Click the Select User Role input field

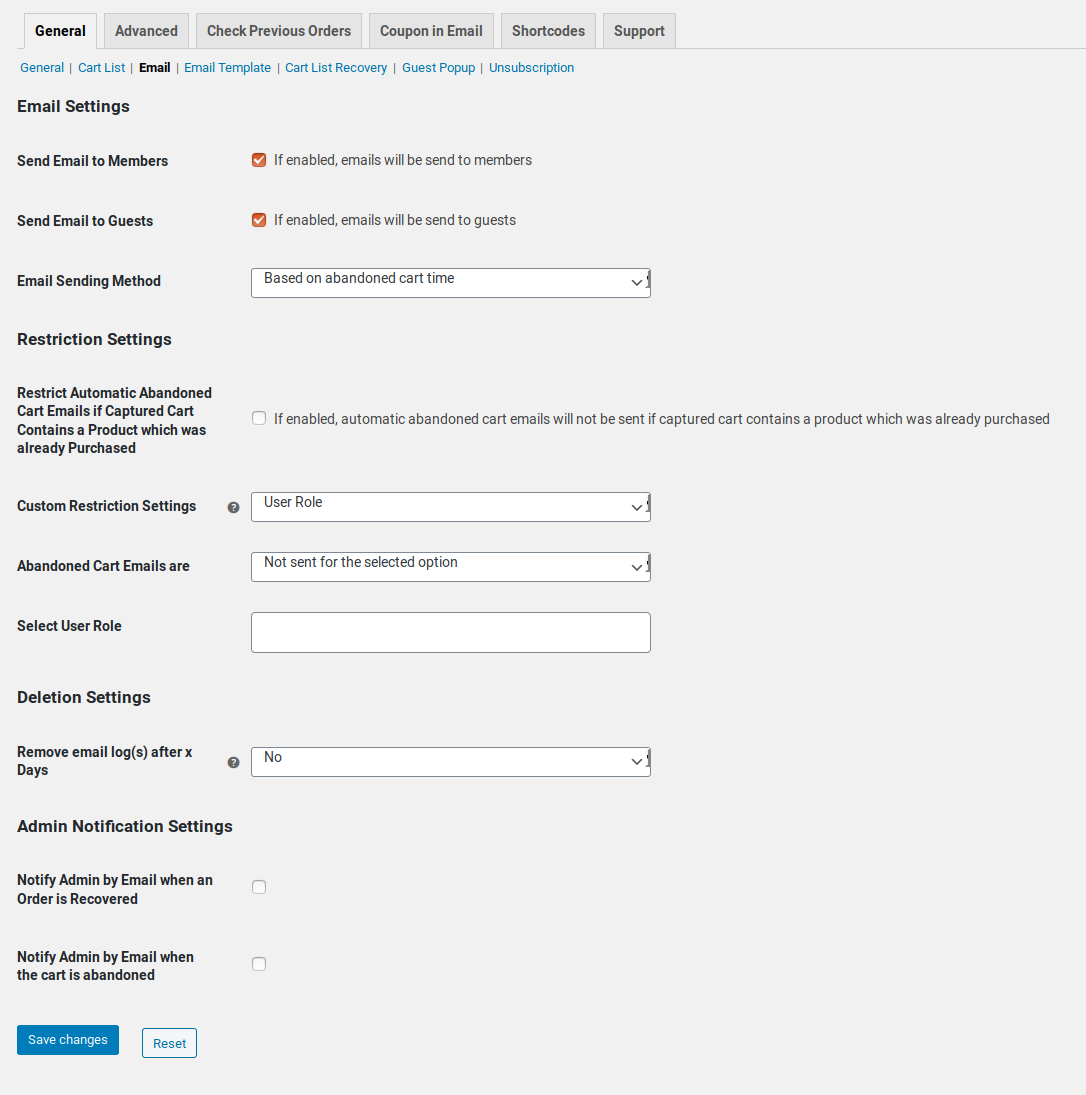coord(450,632)
